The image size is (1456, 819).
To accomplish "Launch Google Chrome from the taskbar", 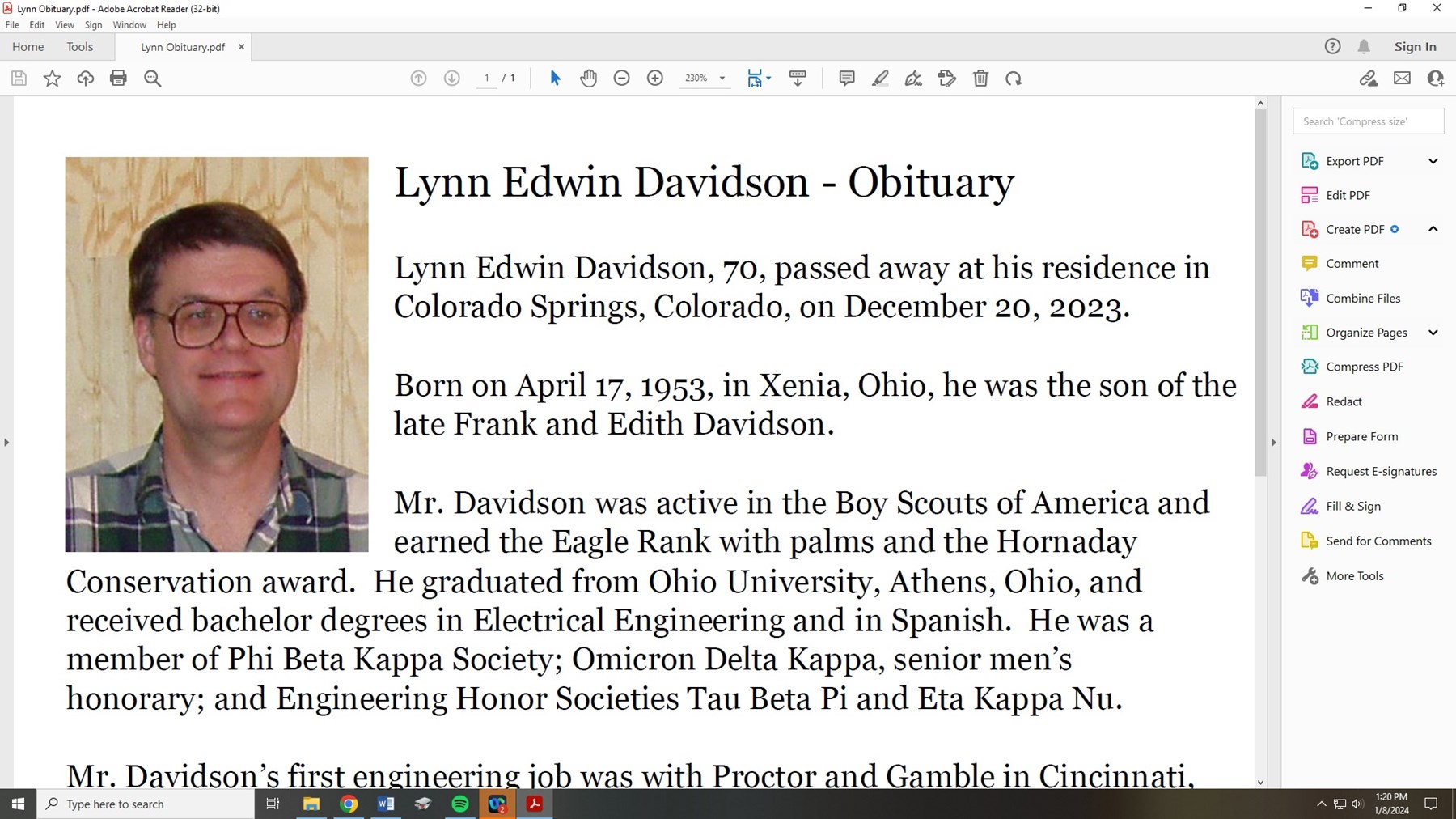I will tap(349, 804).
